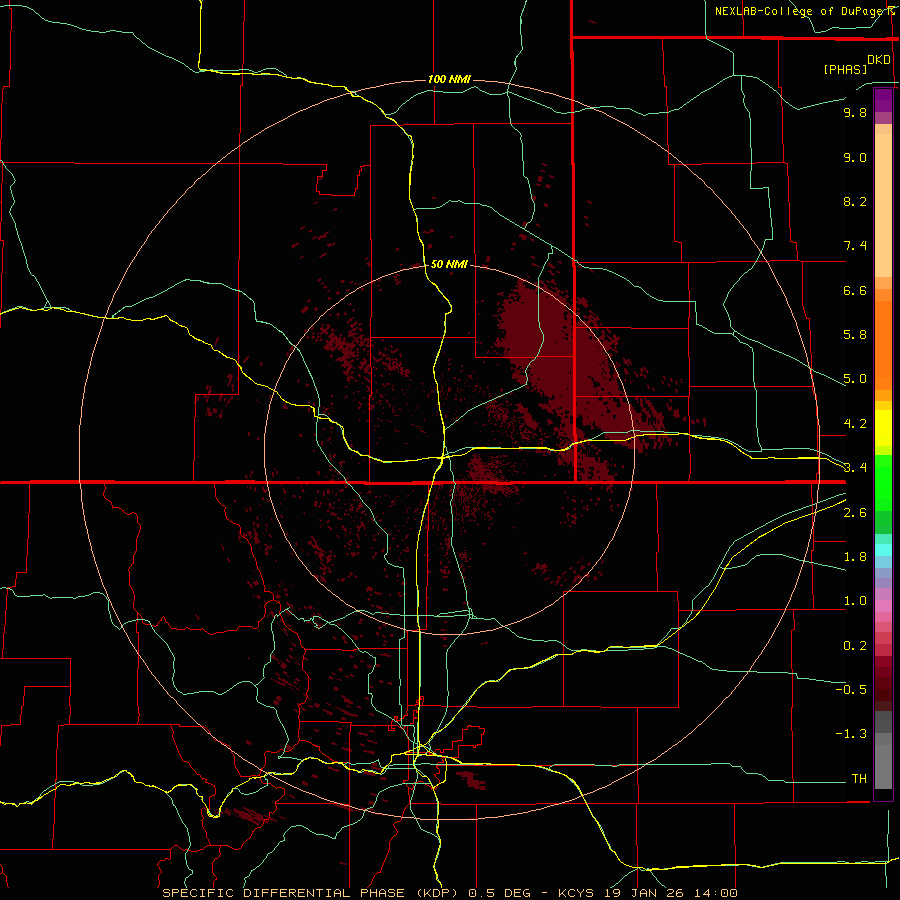Pick the peach segment of the color bar
The height and width of the screenshot is (900, 900).
coord(883,205)
